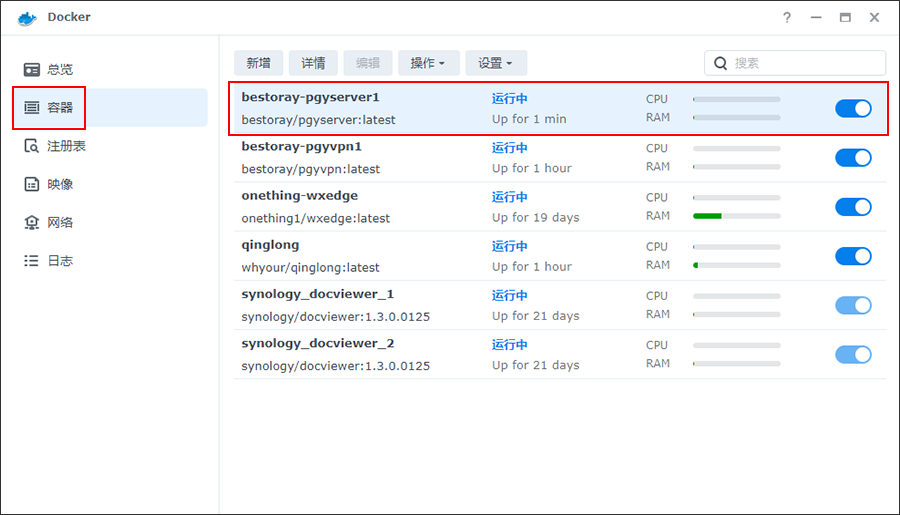
Task: Click the greyed 编辑 edit button
Action: coord(368,63)
